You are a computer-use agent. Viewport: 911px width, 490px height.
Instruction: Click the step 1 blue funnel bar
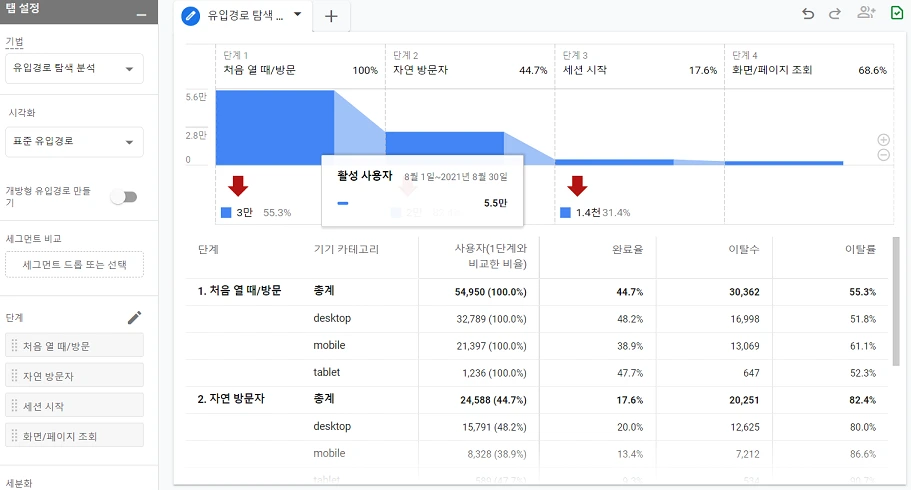coord(275,127)
